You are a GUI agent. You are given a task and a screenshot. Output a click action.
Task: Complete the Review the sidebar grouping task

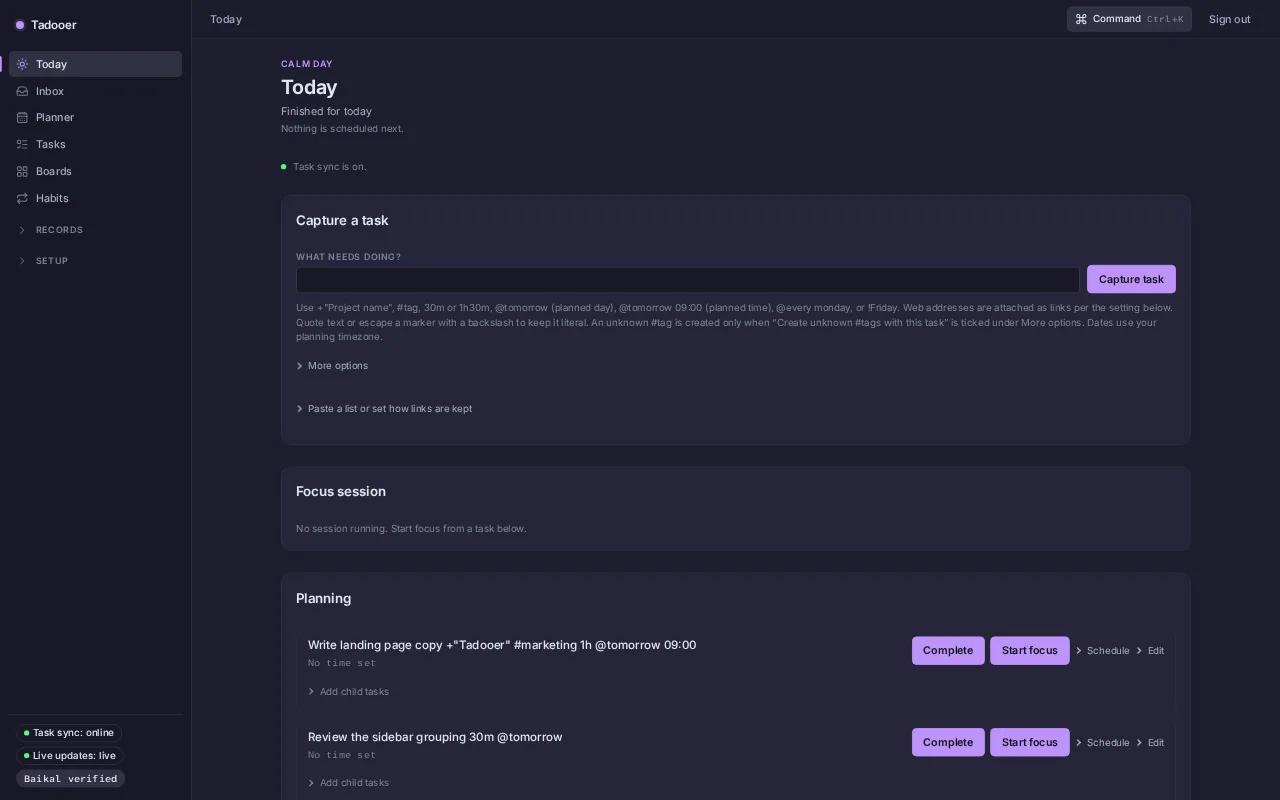[948, 742]
